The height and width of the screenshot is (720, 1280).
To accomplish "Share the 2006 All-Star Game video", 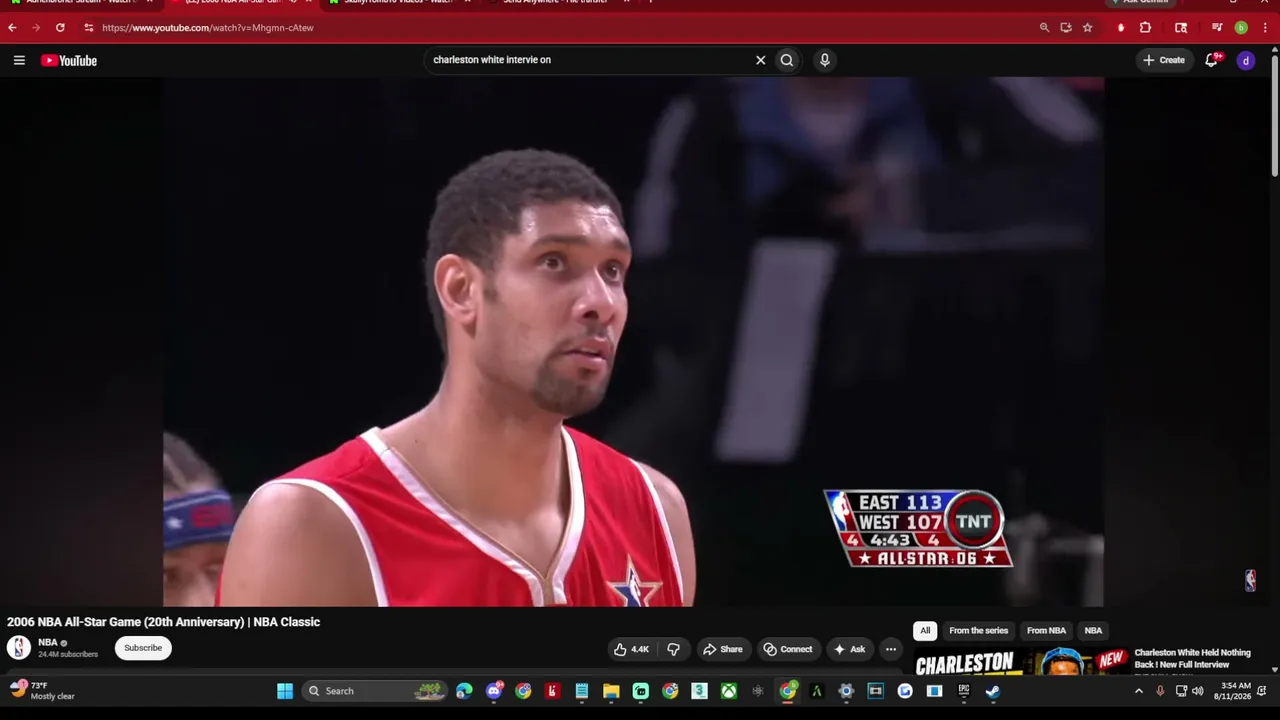I will point(722,649).
